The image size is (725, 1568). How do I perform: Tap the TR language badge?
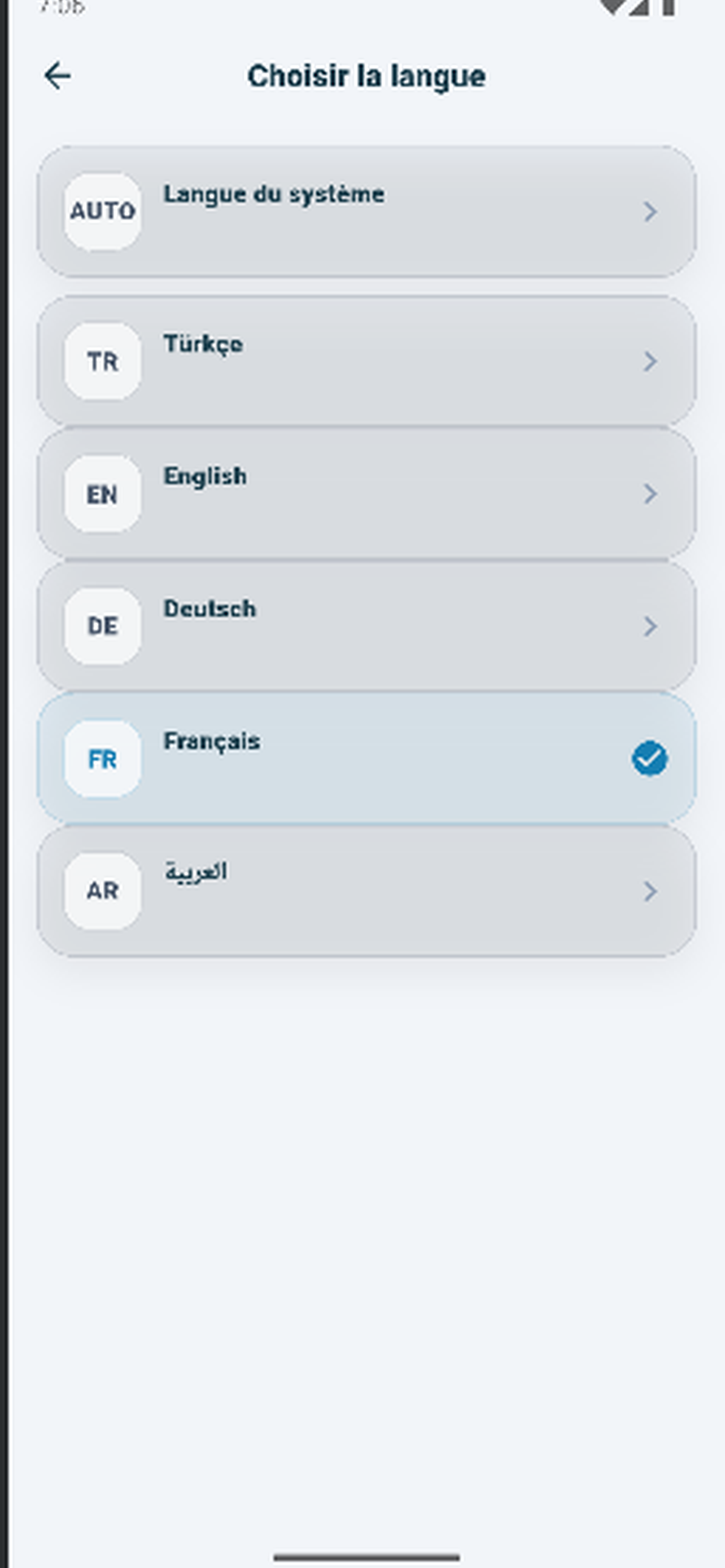[x=102, y=362]
